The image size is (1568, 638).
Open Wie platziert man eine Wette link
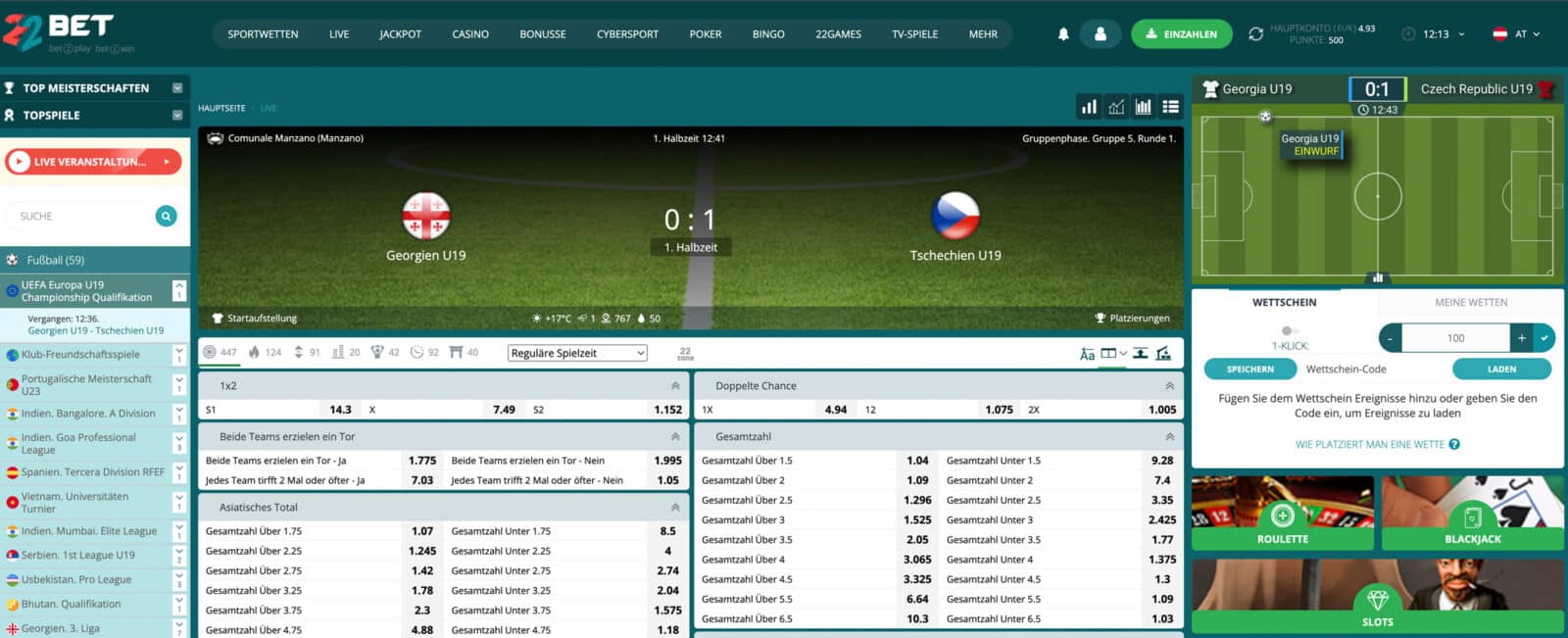click(x=1370, y=444)
